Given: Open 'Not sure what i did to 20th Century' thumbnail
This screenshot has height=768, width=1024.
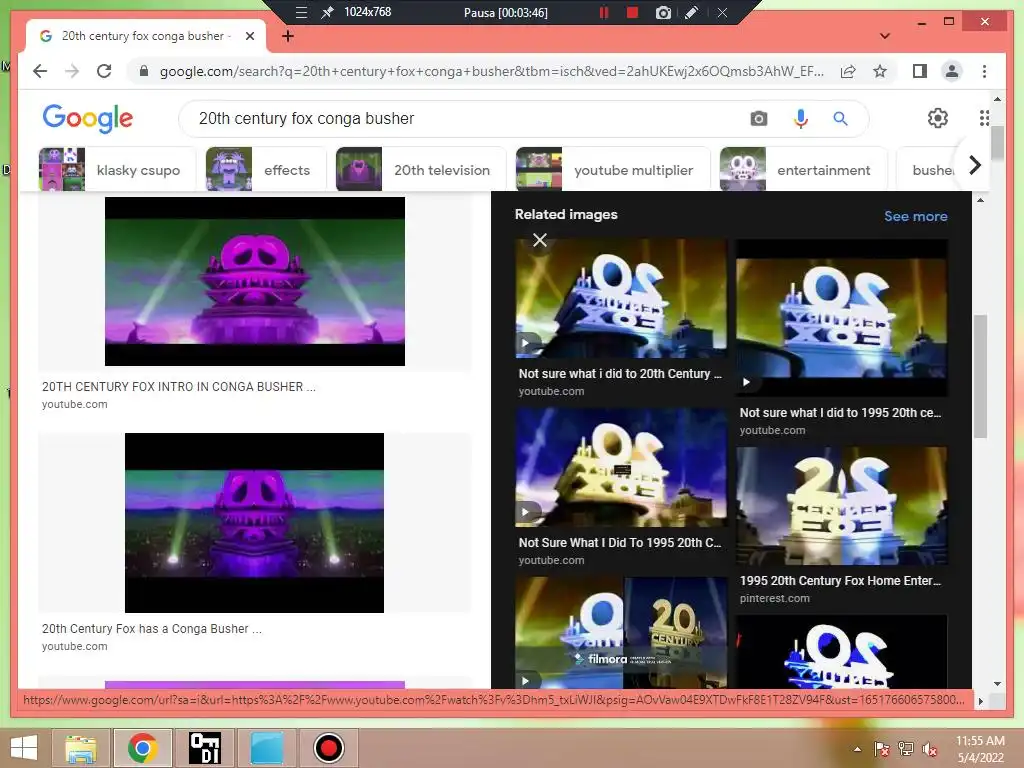Looking at the screenshot, I should (620, 298).
